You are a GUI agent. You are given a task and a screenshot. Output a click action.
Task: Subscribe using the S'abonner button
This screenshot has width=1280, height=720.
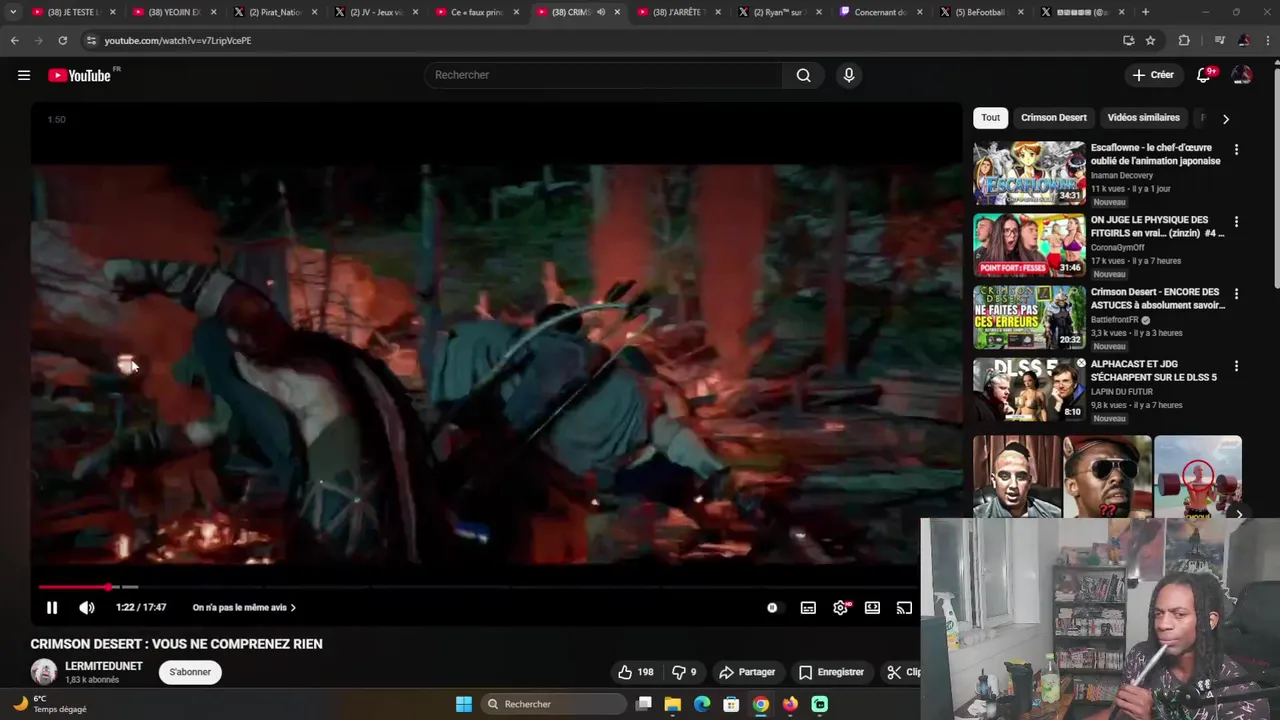[190, 672]
